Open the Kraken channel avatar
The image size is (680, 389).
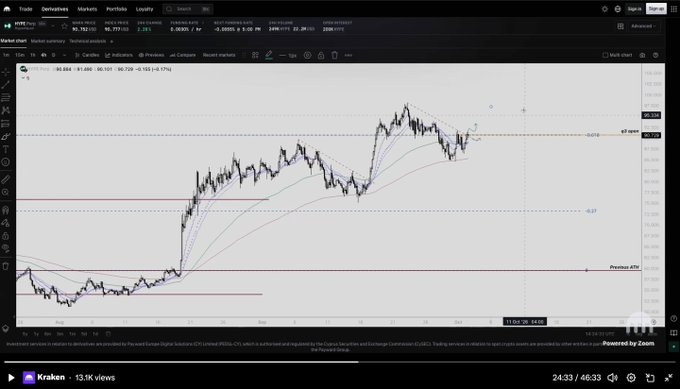click(x=29, y=378)
